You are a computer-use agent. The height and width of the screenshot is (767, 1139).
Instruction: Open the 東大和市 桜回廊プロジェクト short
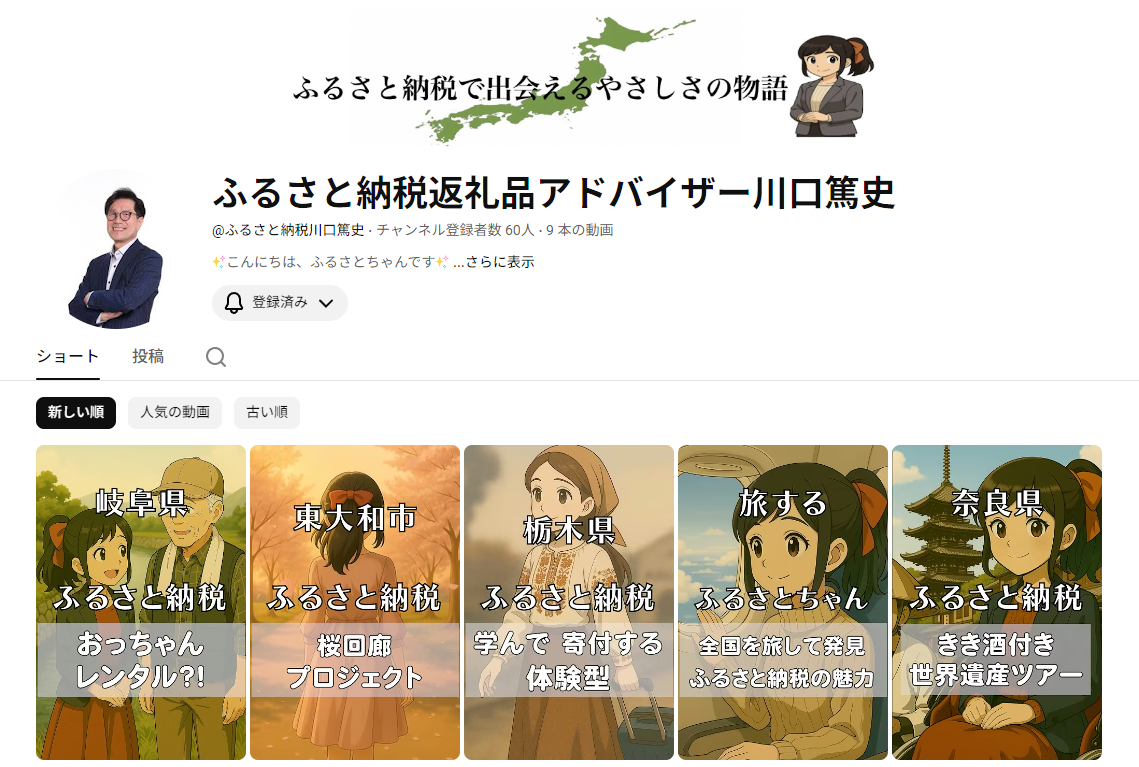coord(354,602)
